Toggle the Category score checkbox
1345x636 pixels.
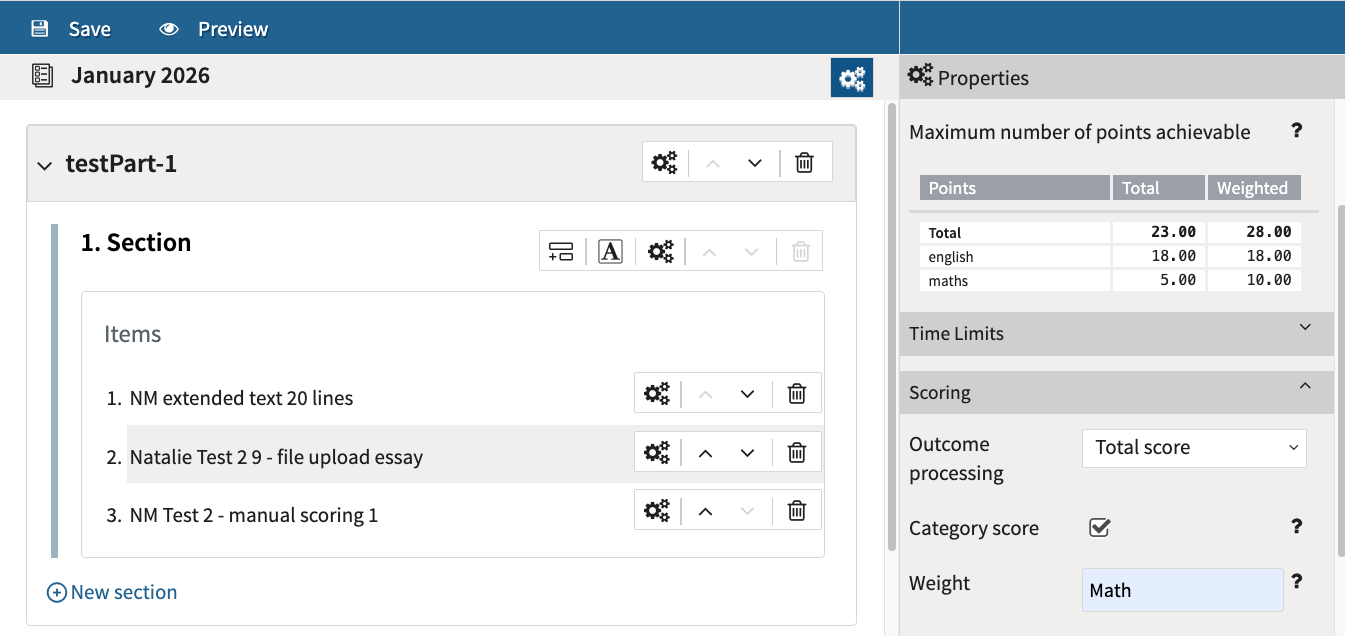(x=1099, y=527)
